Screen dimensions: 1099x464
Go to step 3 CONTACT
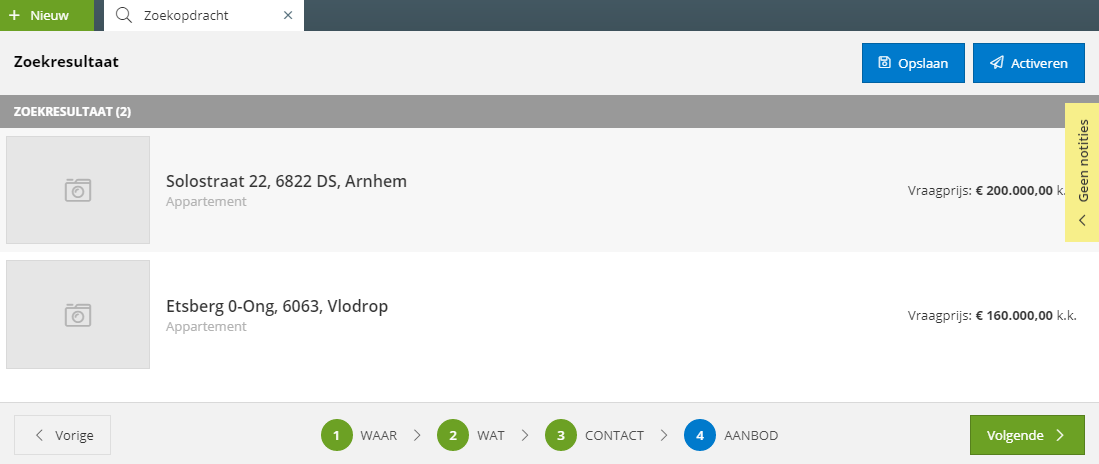point(594,435)
